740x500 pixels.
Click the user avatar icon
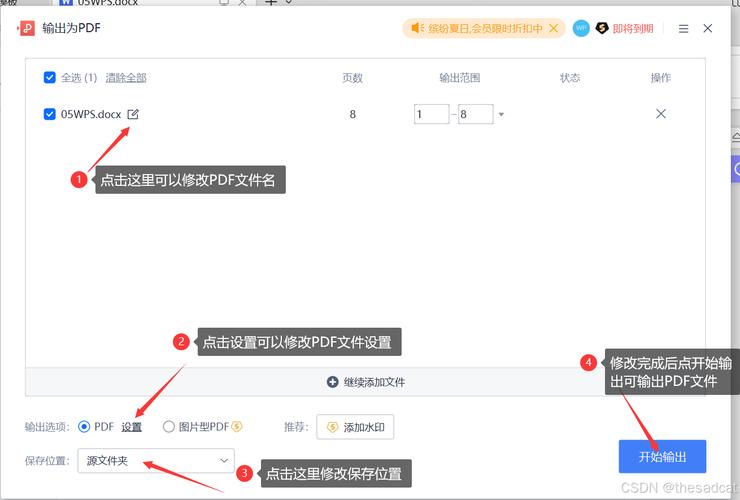tap(581, 28)
